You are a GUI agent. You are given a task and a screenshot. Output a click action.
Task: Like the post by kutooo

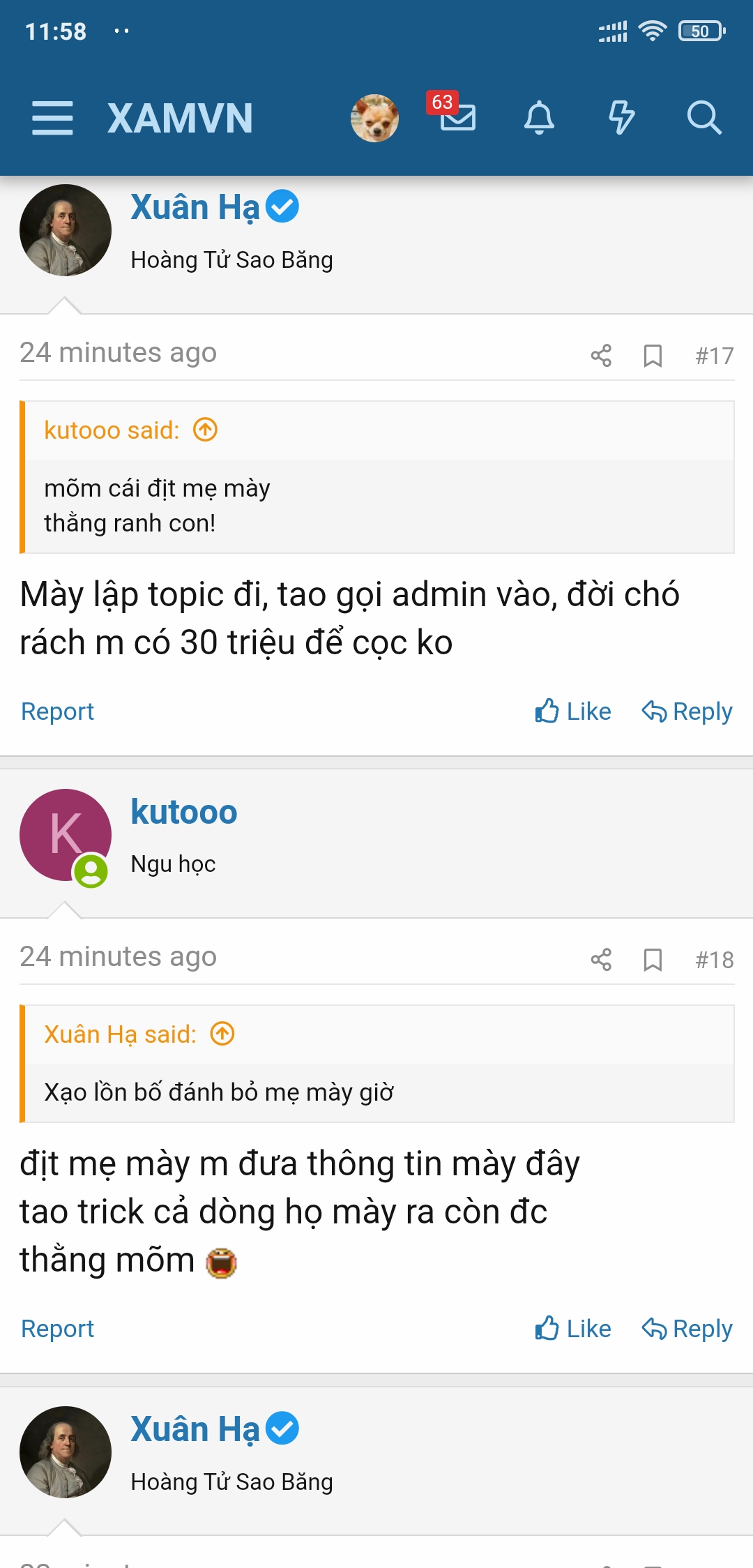tap(573, 1329)
